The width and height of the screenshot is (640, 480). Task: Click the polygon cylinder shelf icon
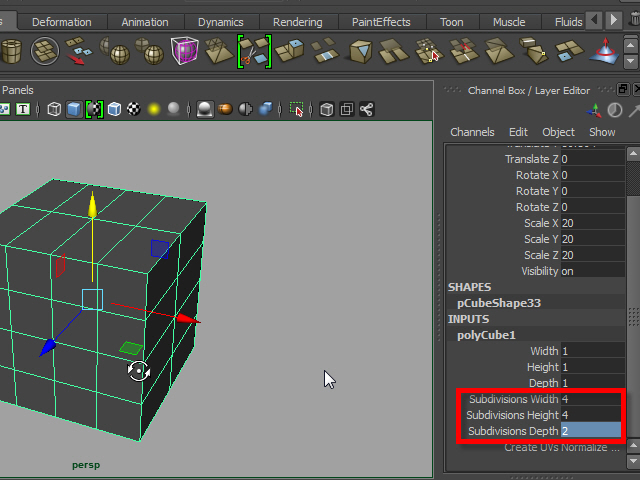click(11, 51)
